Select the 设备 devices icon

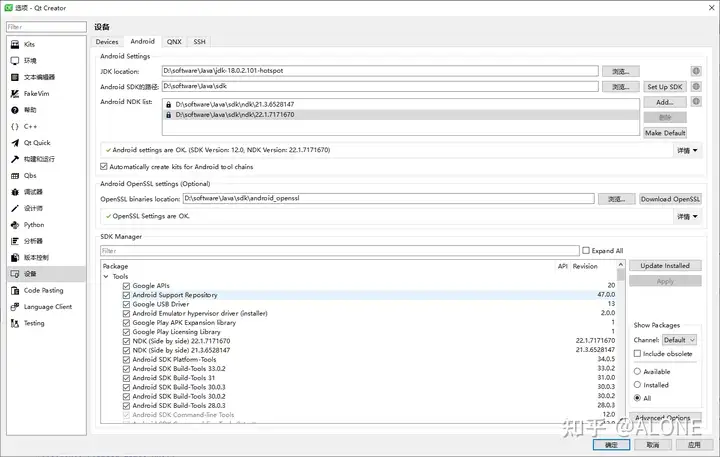click(x=15, y=274)
